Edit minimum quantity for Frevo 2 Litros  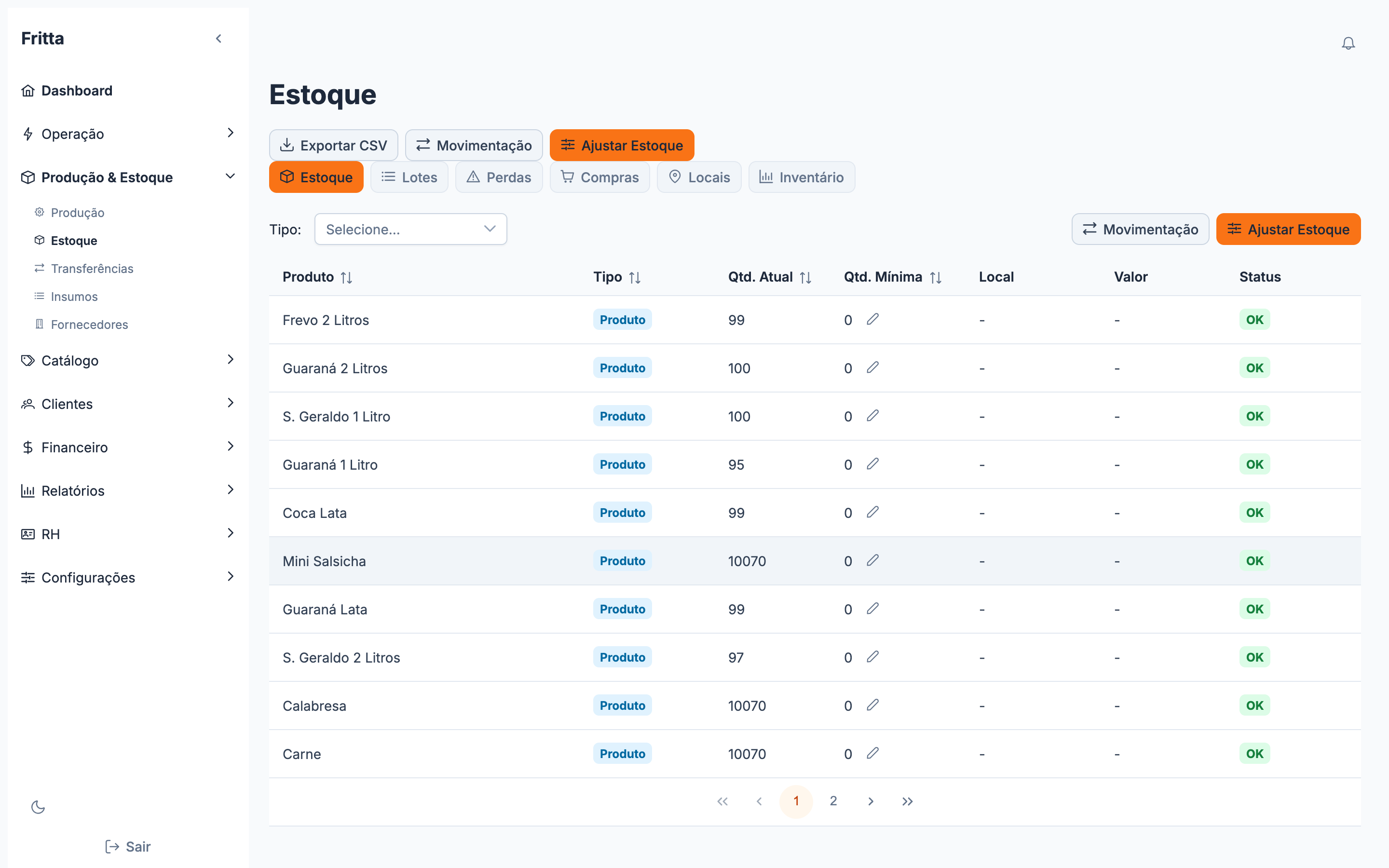872,319
